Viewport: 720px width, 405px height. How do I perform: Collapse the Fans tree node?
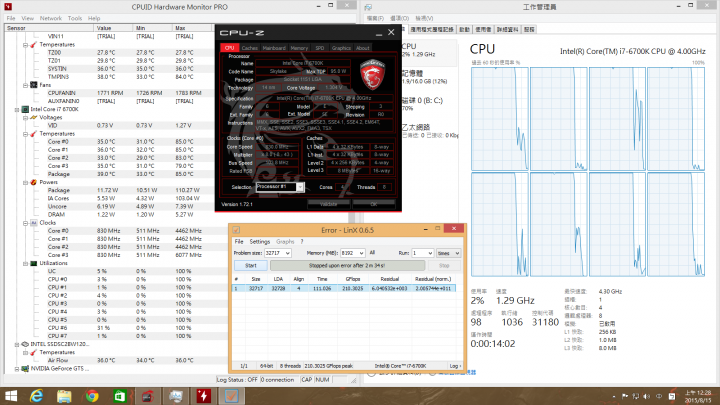point(25,85)
